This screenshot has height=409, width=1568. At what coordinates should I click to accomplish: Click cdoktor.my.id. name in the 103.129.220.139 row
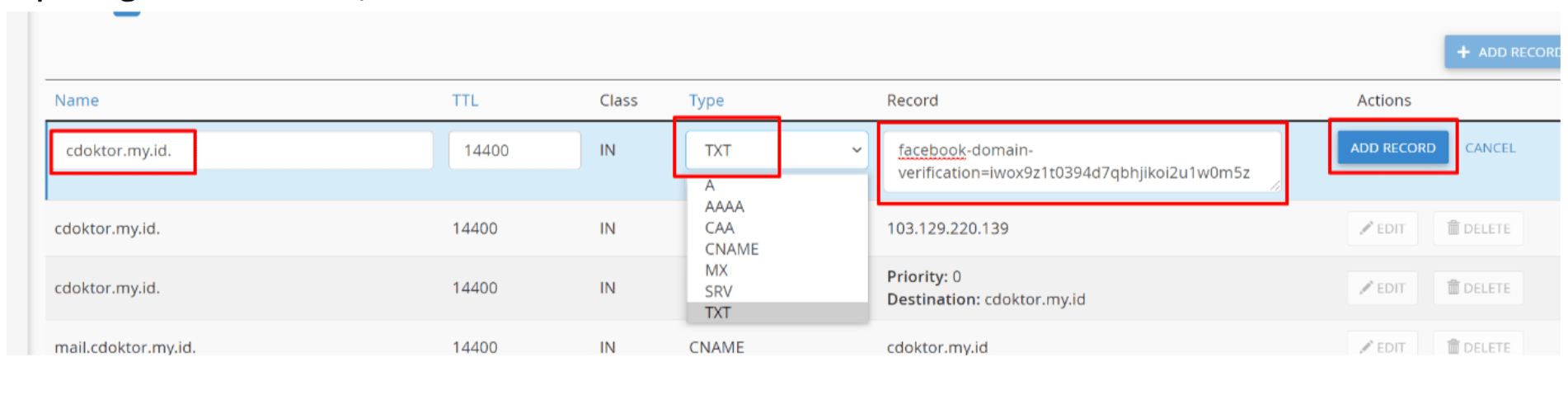(107, 228)
